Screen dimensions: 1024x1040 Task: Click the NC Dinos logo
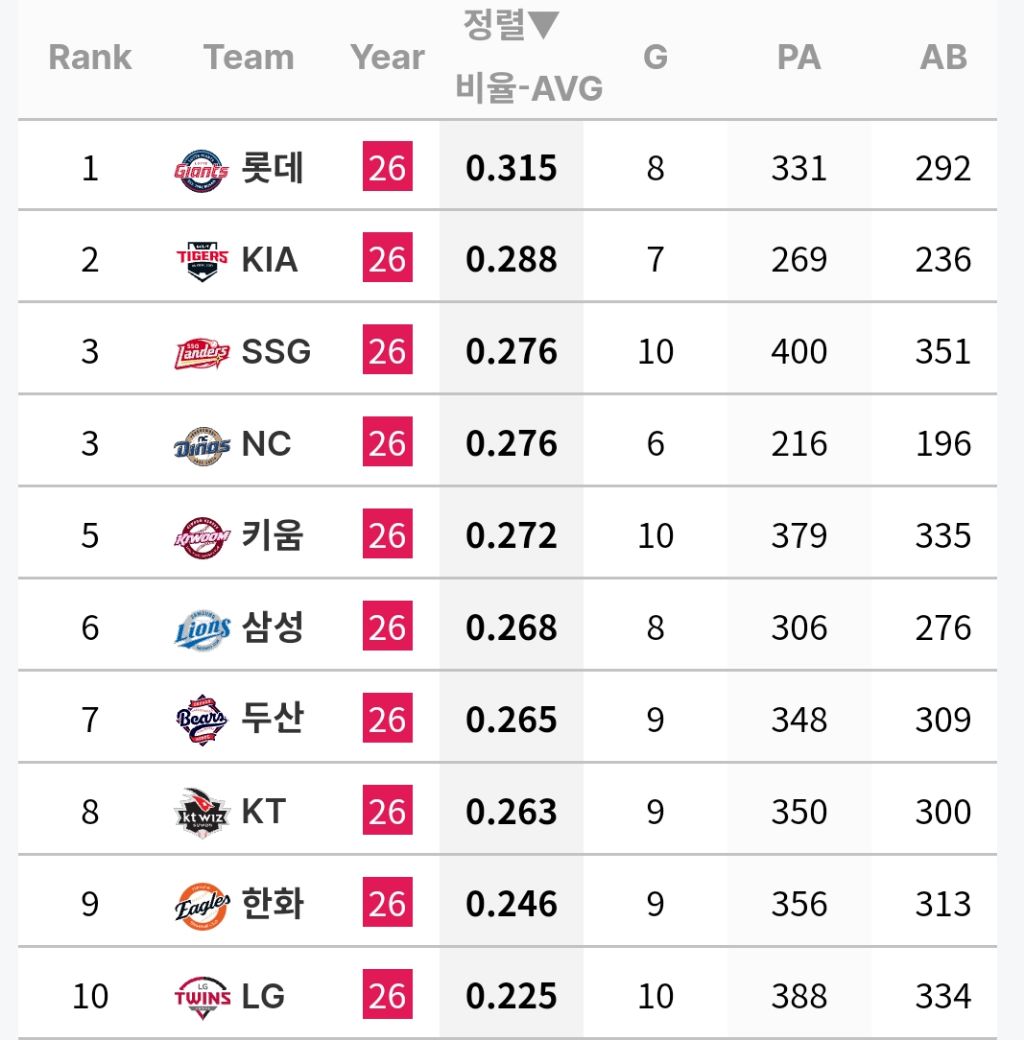(202, 446)
